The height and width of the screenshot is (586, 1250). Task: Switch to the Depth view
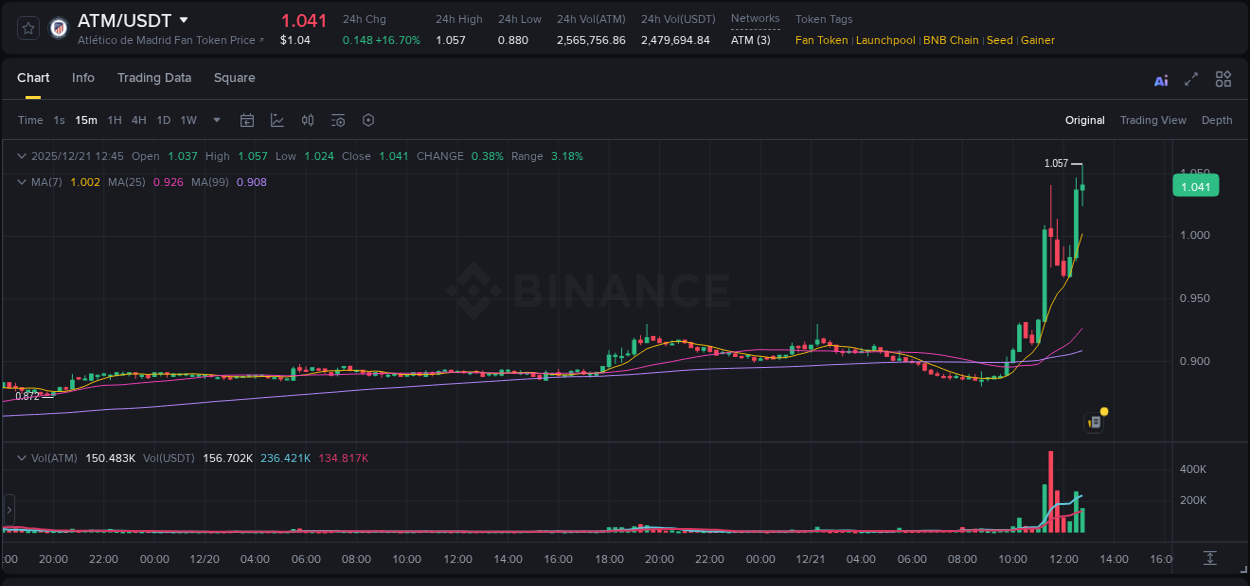pyautogui.click(x=1217, y=120)
